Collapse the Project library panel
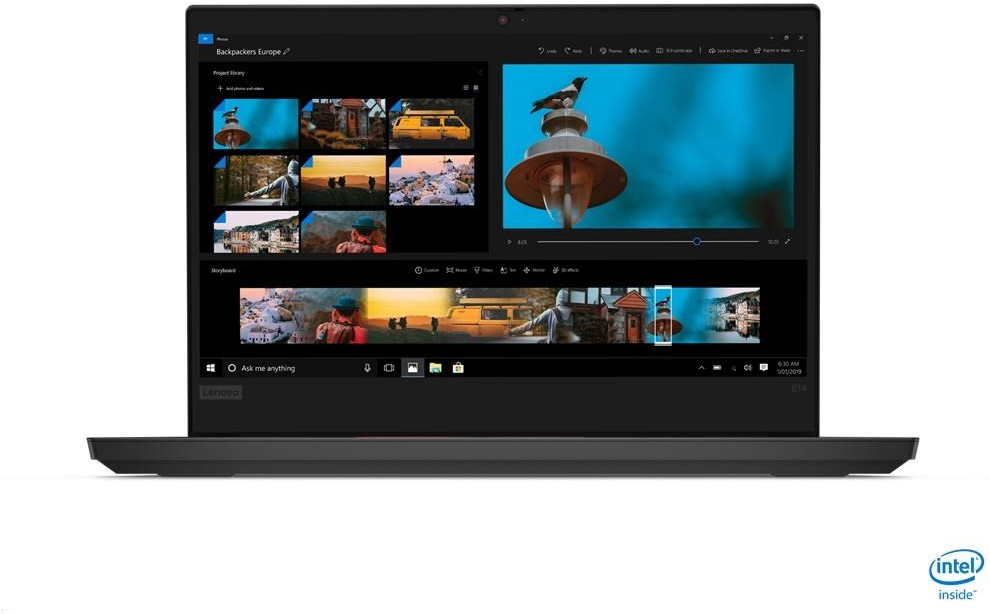The height and width of the screenshot is (614, 990). tap(479, 73)
